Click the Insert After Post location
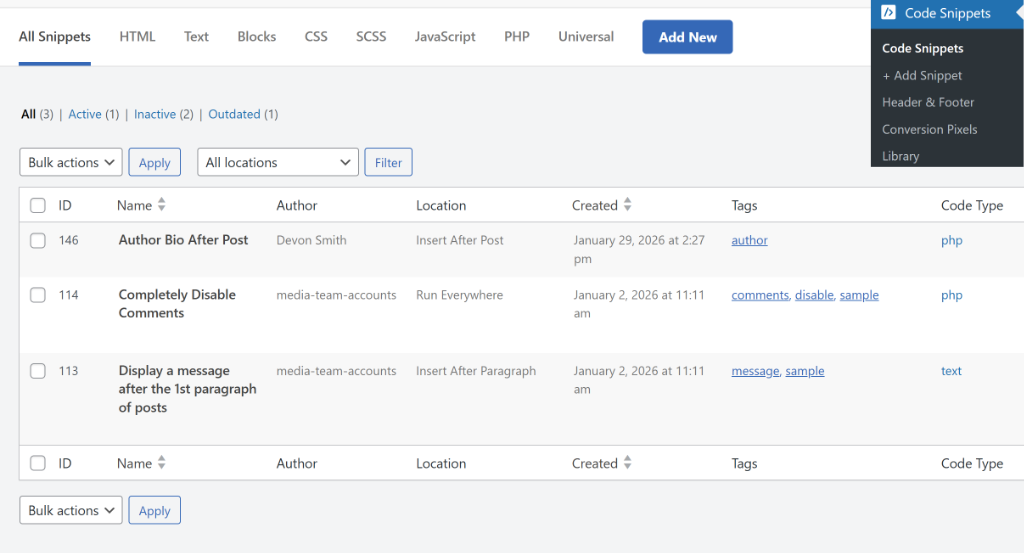Viewport: 1024px width, 553px height. 460,240
